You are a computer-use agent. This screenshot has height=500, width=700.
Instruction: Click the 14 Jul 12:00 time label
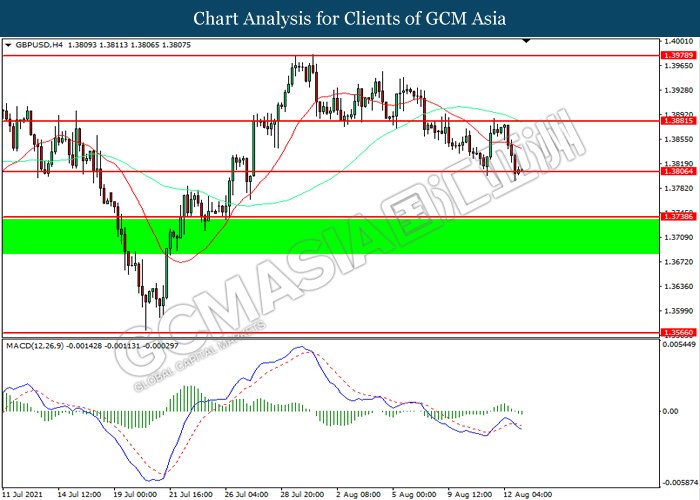[79, 495]
